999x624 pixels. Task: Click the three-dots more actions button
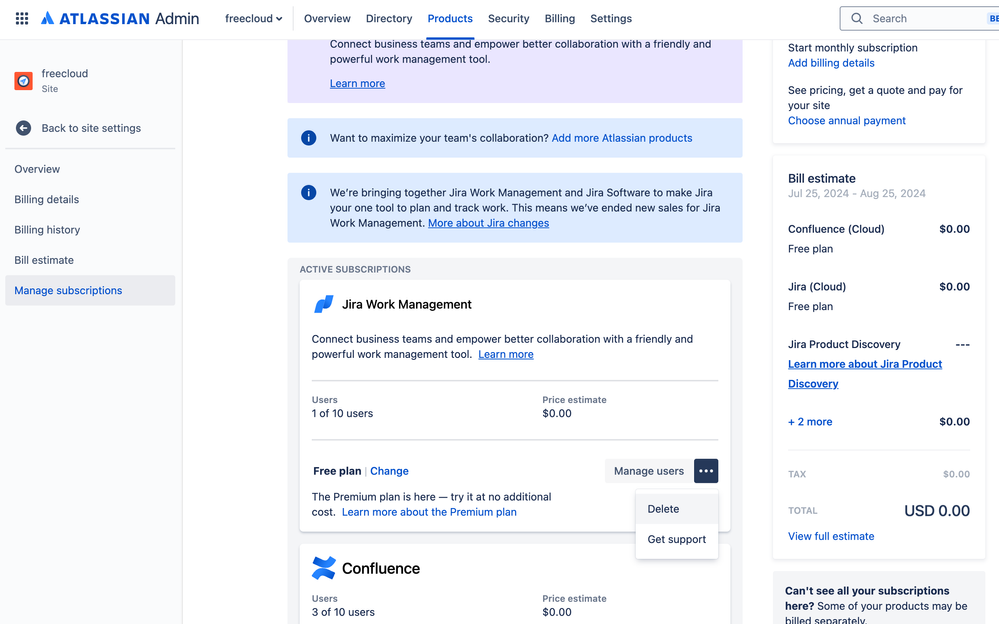pos(706,471)
